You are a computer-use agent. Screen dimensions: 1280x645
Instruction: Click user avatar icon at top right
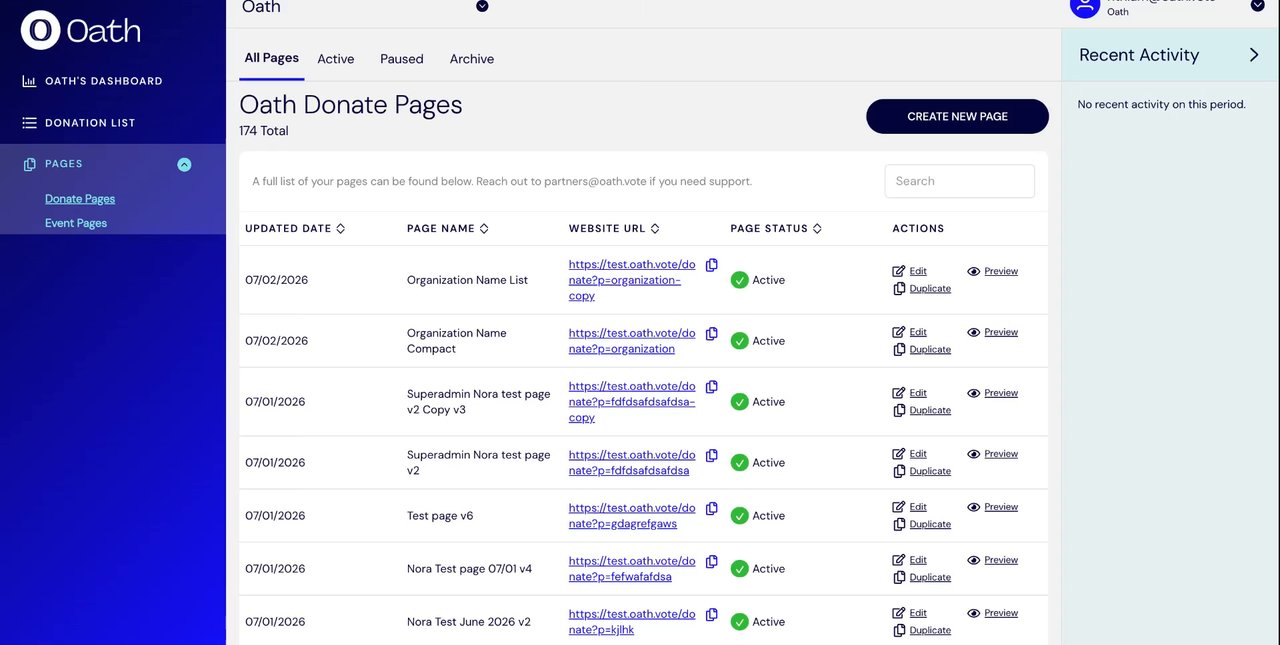[x=1085, y=6]
